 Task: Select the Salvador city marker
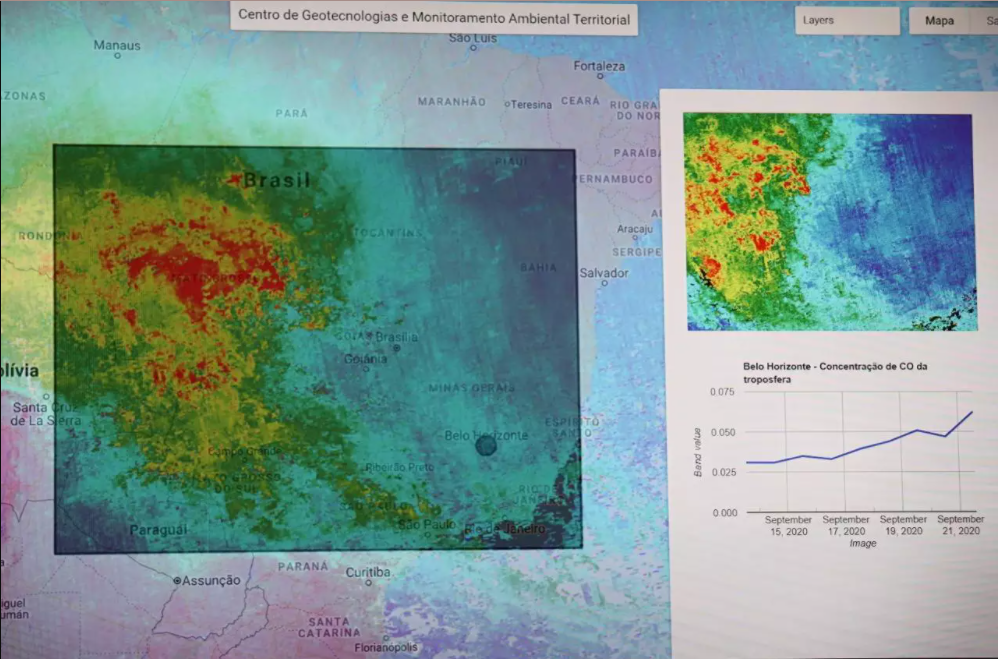[604, 284]
